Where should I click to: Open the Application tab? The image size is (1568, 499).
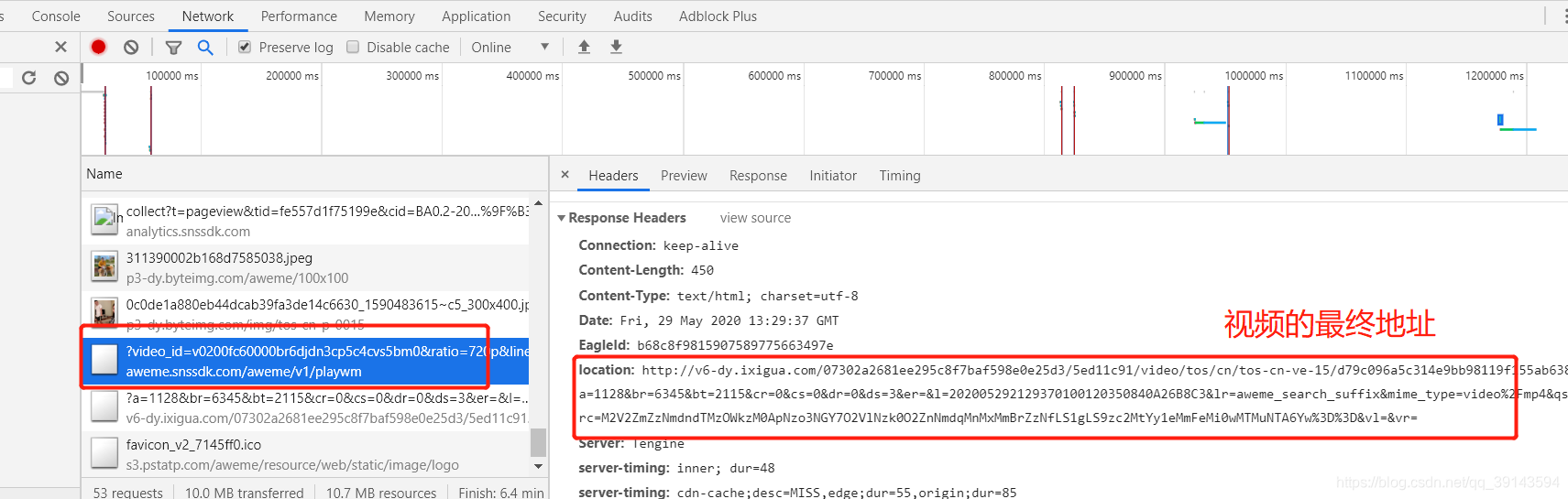pos(476,16)
